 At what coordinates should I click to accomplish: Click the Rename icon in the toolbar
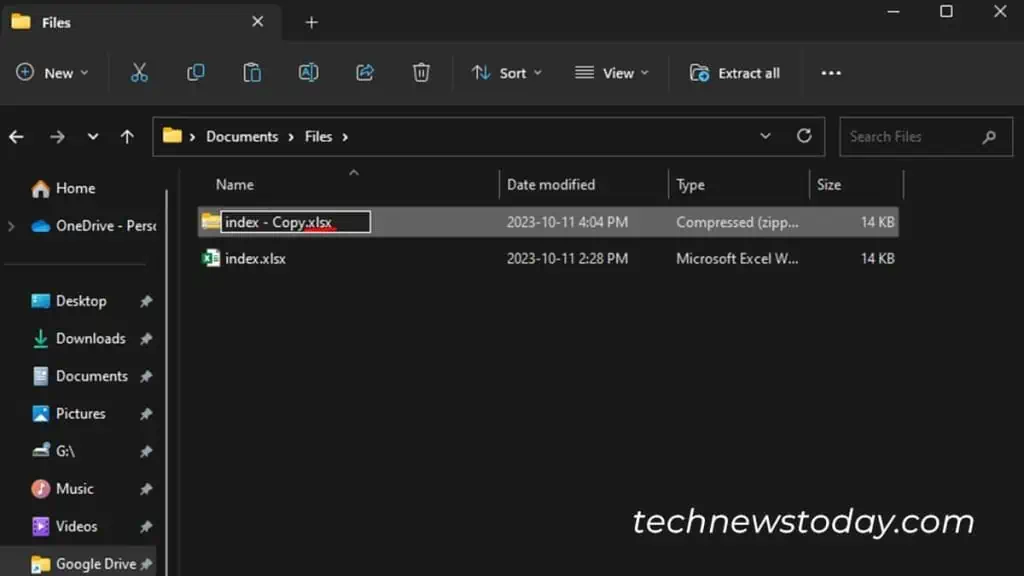(308, 72)
